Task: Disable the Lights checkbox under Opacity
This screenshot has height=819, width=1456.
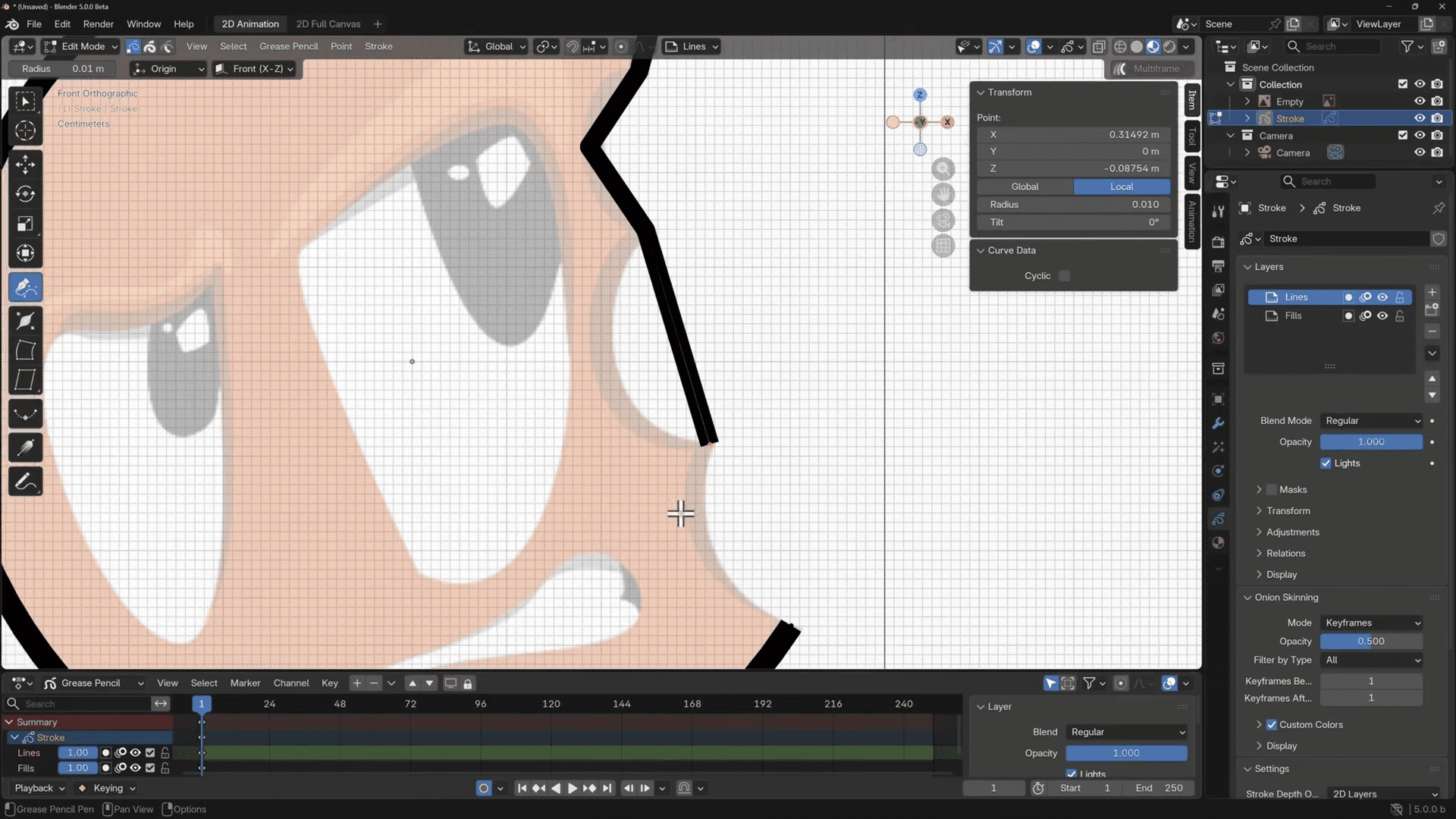Action: [x=1327, y=463]
